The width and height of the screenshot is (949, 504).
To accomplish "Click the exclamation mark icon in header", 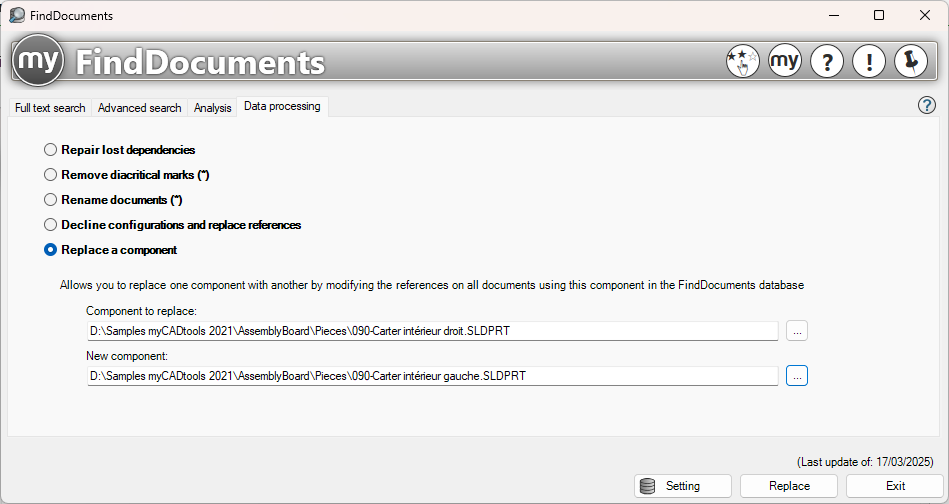I will pos(869,62).
